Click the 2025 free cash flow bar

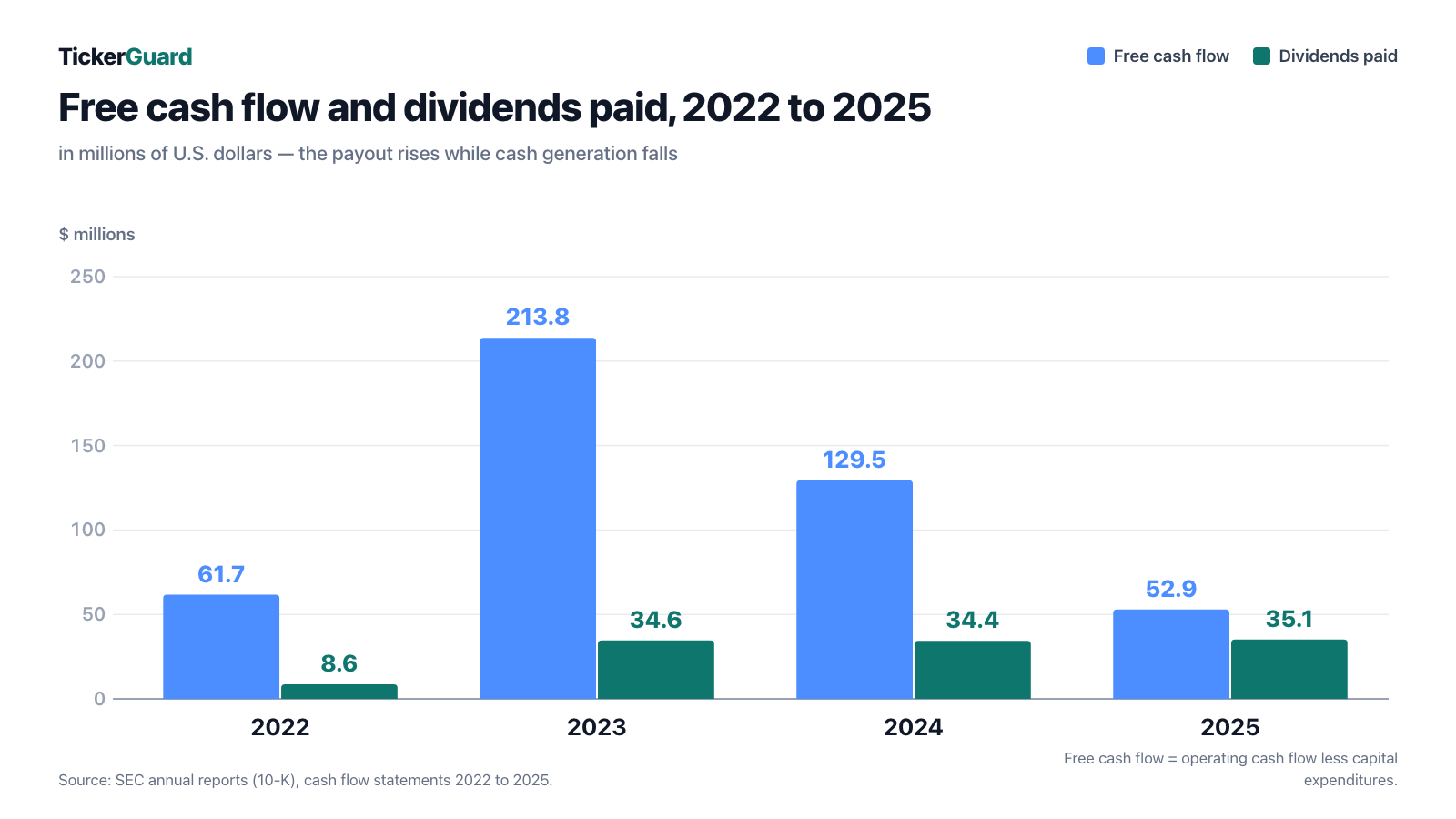coord(1171,654)
